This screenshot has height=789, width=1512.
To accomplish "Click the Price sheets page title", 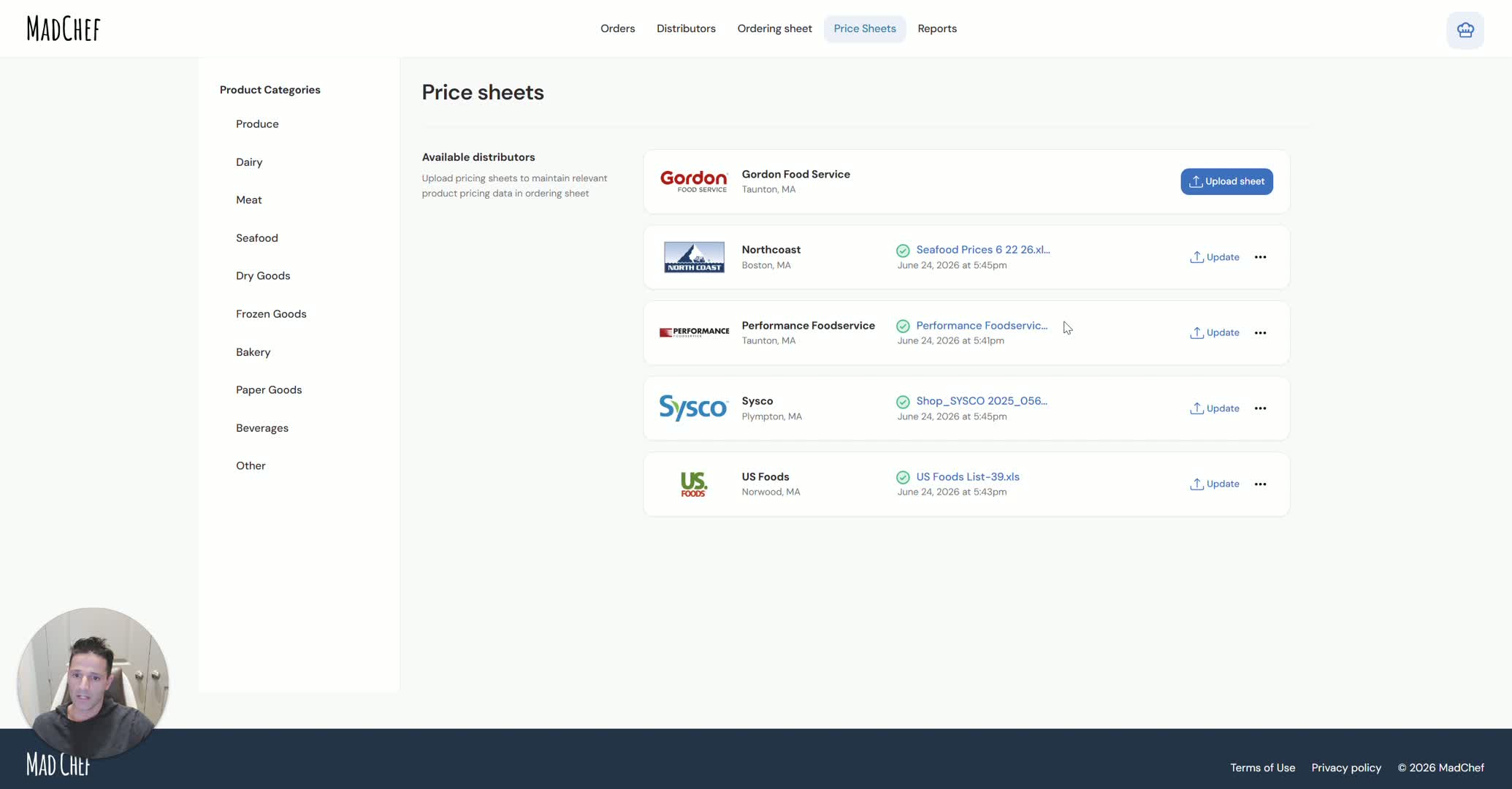I will point(483,92).
